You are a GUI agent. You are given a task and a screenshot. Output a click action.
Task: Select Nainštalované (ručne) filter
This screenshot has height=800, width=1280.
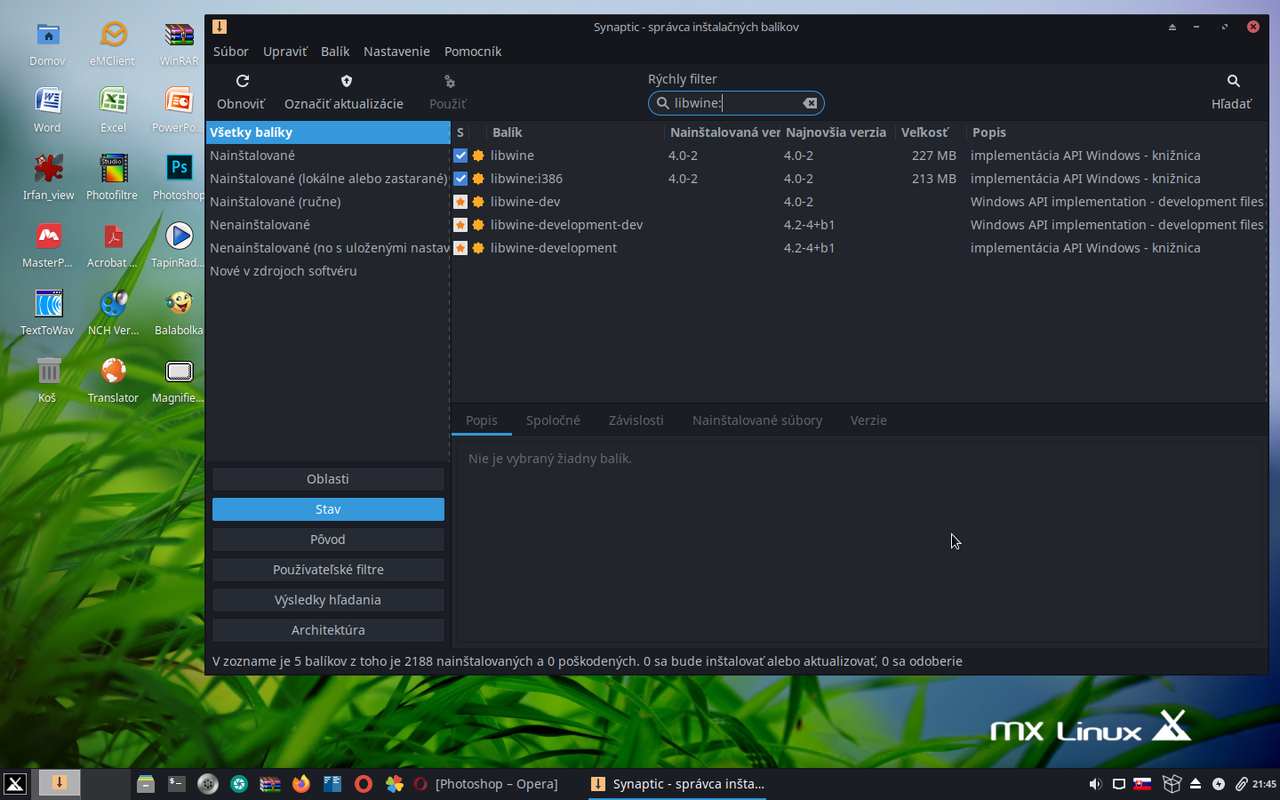coord(328,201)
